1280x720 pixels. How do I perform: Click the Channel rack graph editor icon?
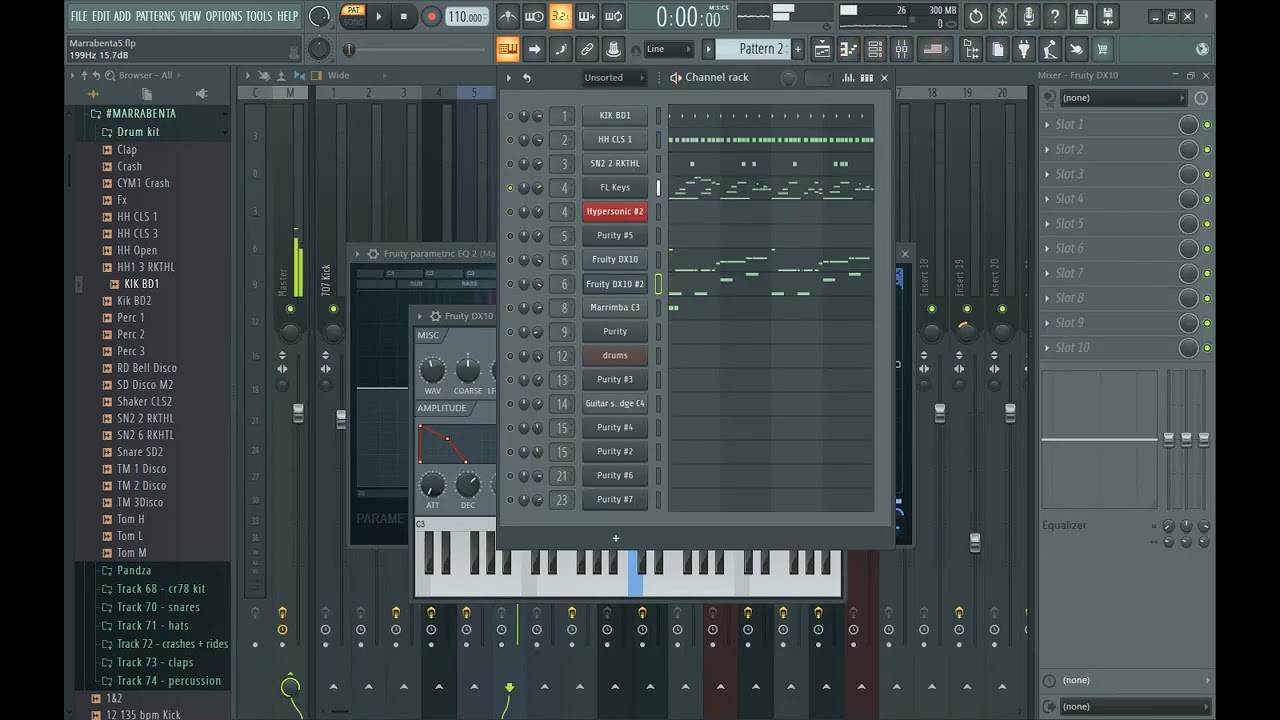coord(848,78)
